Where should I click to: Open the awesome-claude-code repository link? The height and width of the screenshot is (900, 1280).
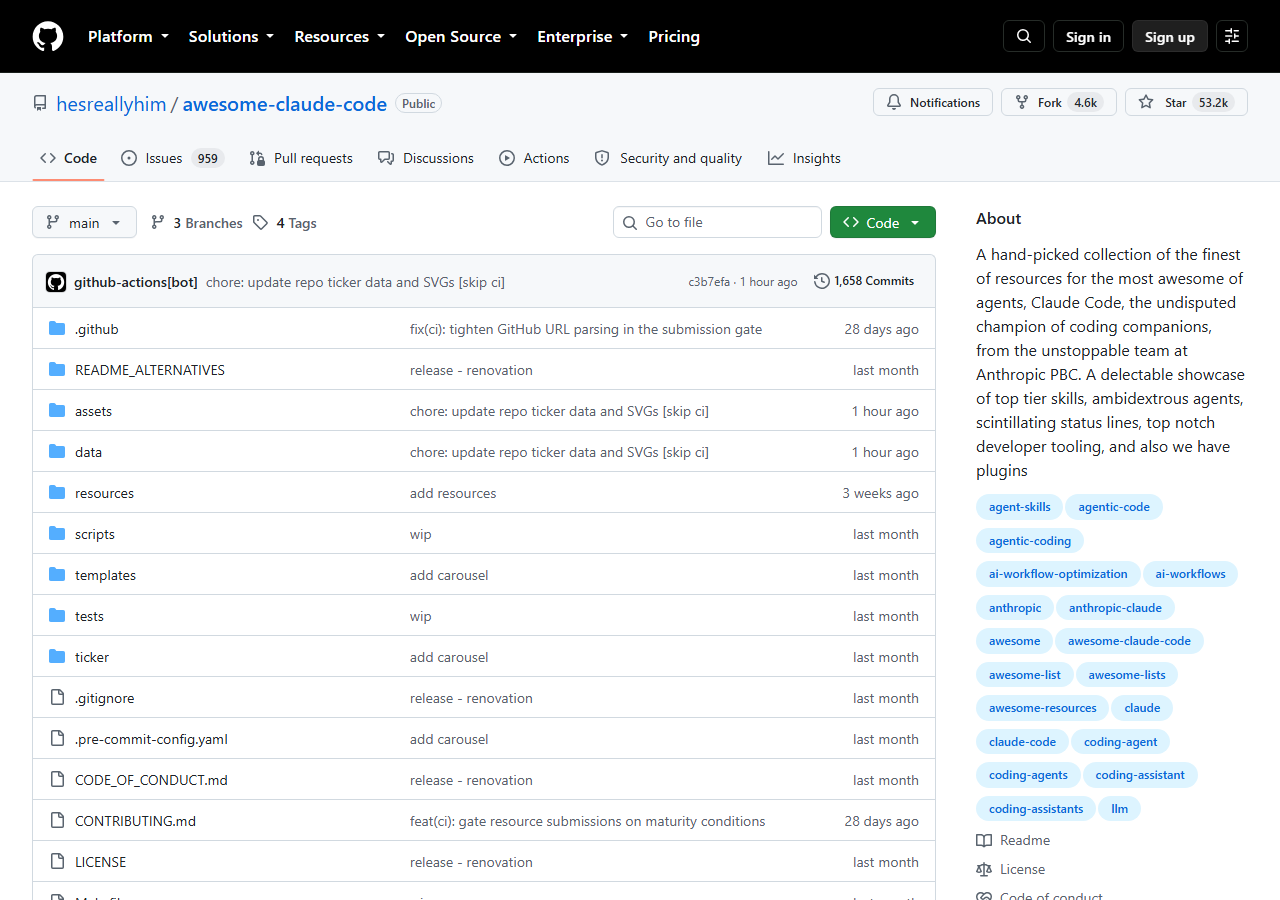[x=285, y=104]
